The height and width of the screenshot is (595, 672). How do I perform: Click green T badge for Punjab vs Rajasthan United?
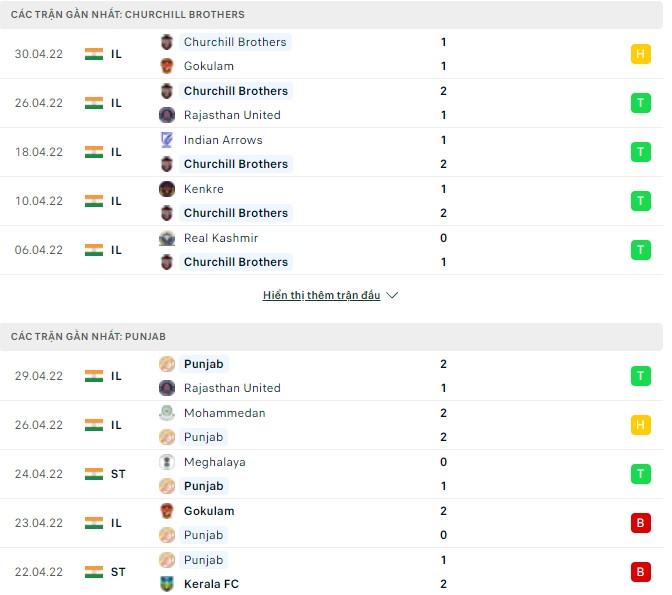640,376
